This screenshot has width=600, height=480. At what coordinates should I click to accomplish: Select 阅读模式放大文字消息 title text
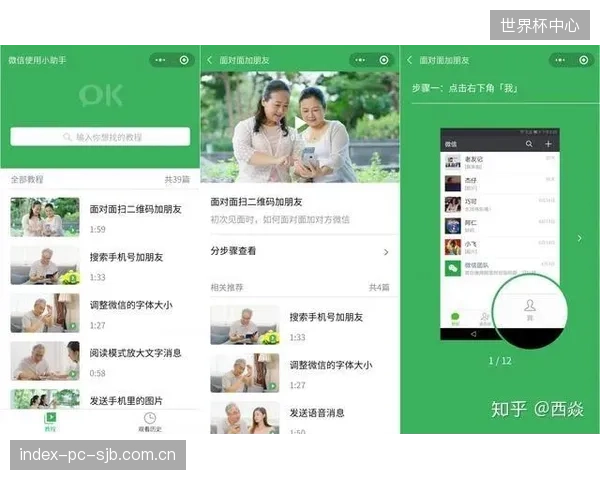135,353
